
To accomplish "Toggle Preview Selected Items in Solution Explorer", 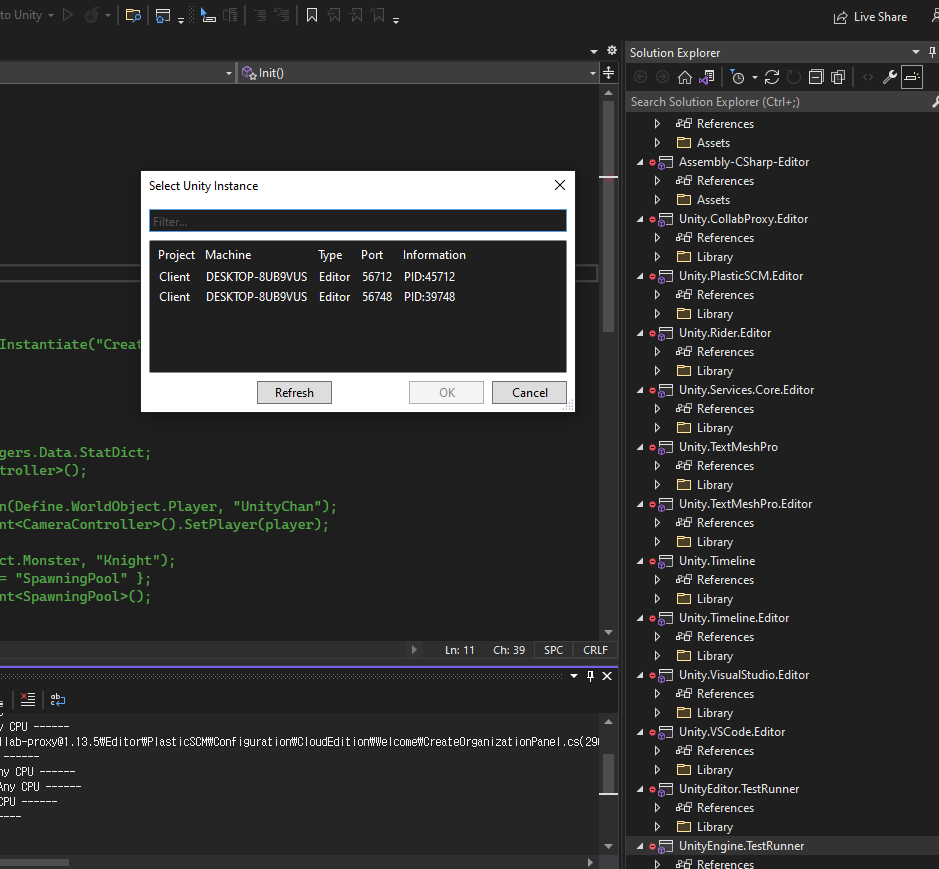I will [911, 77].
